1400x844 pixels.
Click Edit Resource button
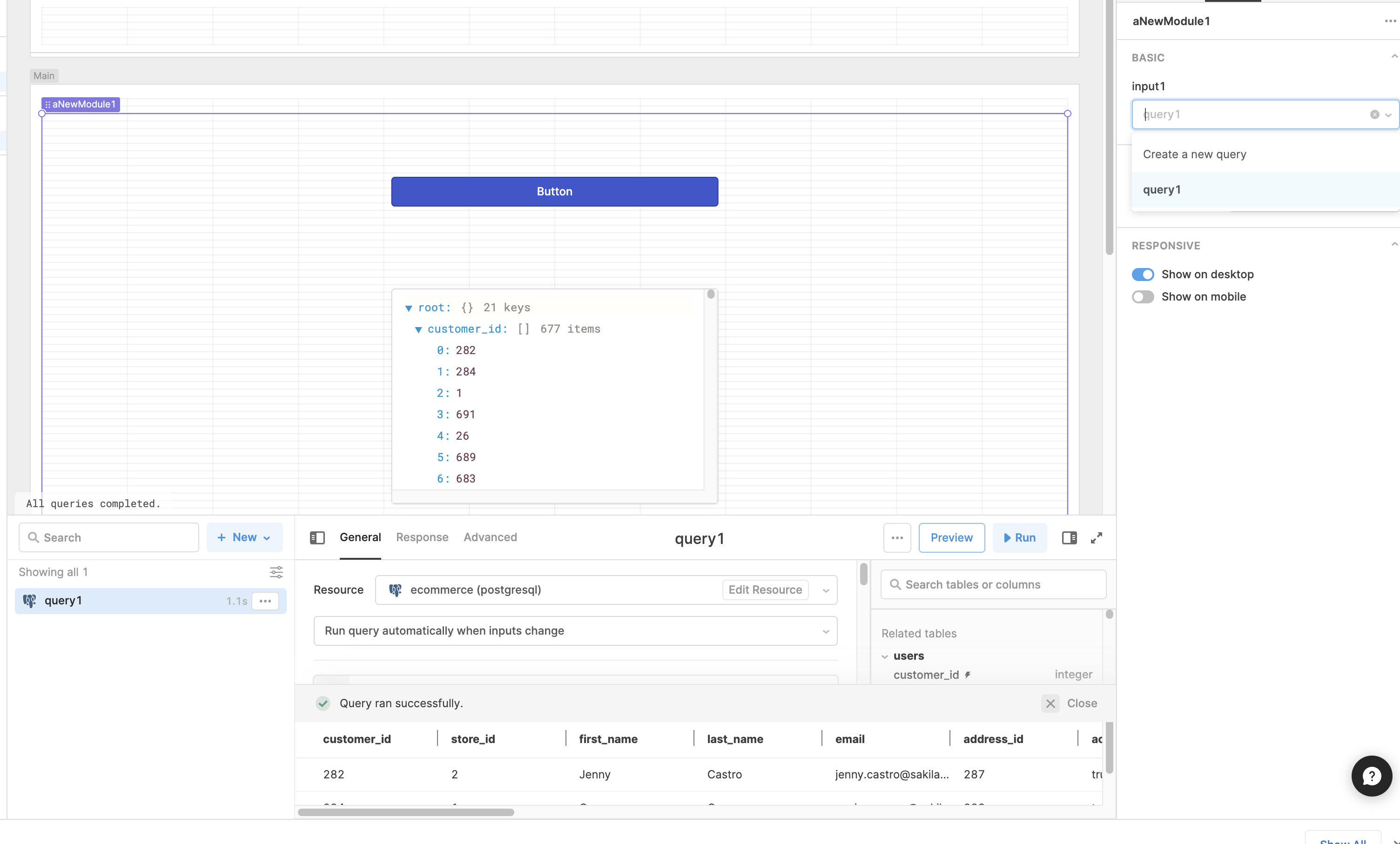[x=765, y=589]
